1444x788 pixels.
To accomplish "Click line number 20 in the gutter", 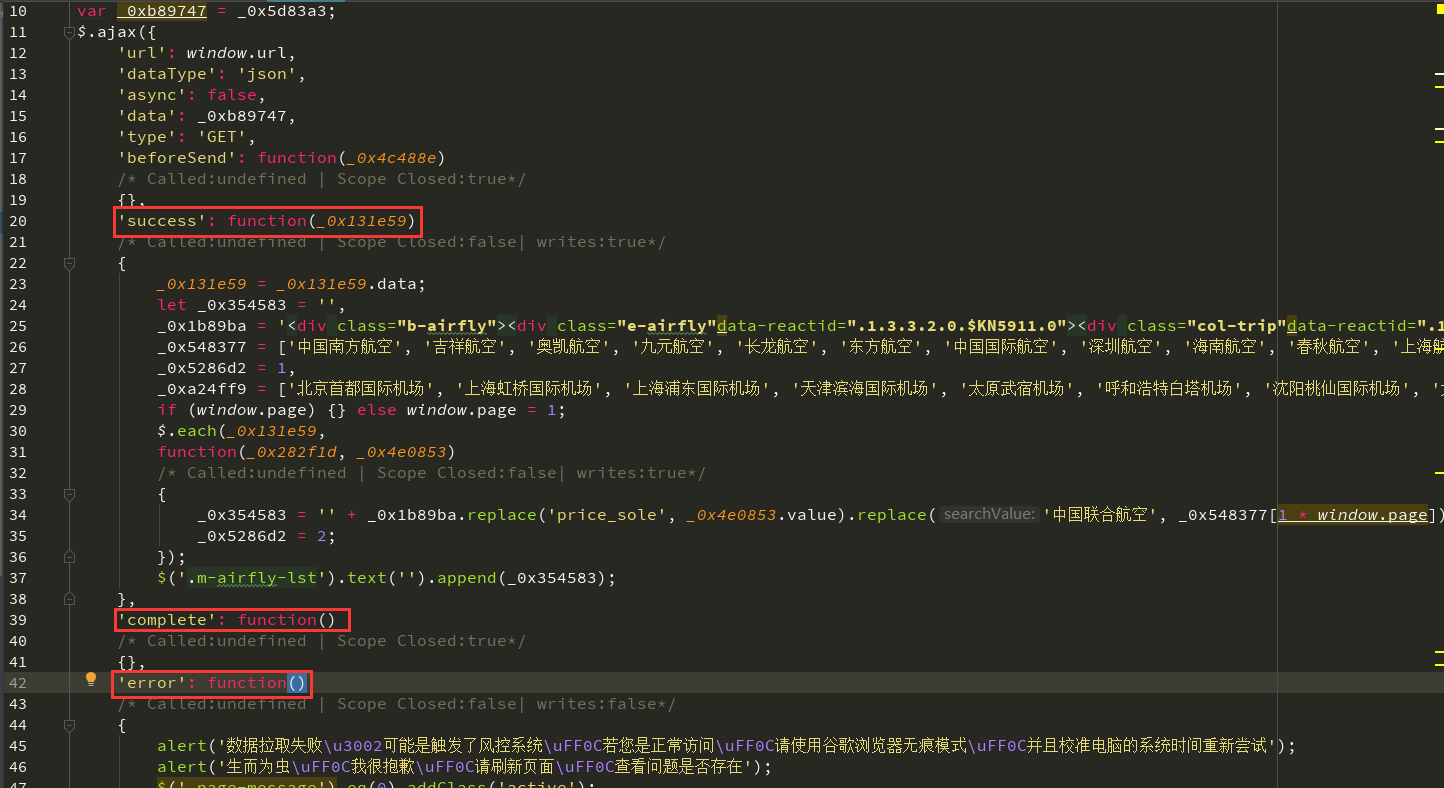I will 18,221.
